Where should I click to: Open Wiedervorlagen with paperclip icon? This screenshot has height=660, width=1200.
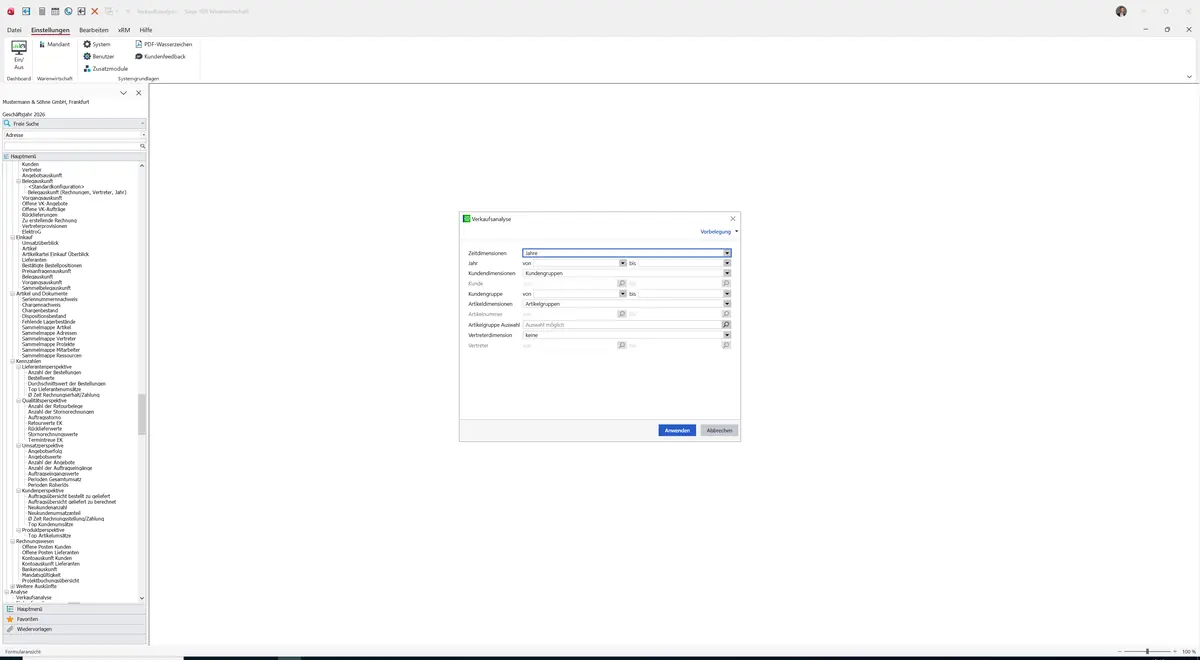74,629
